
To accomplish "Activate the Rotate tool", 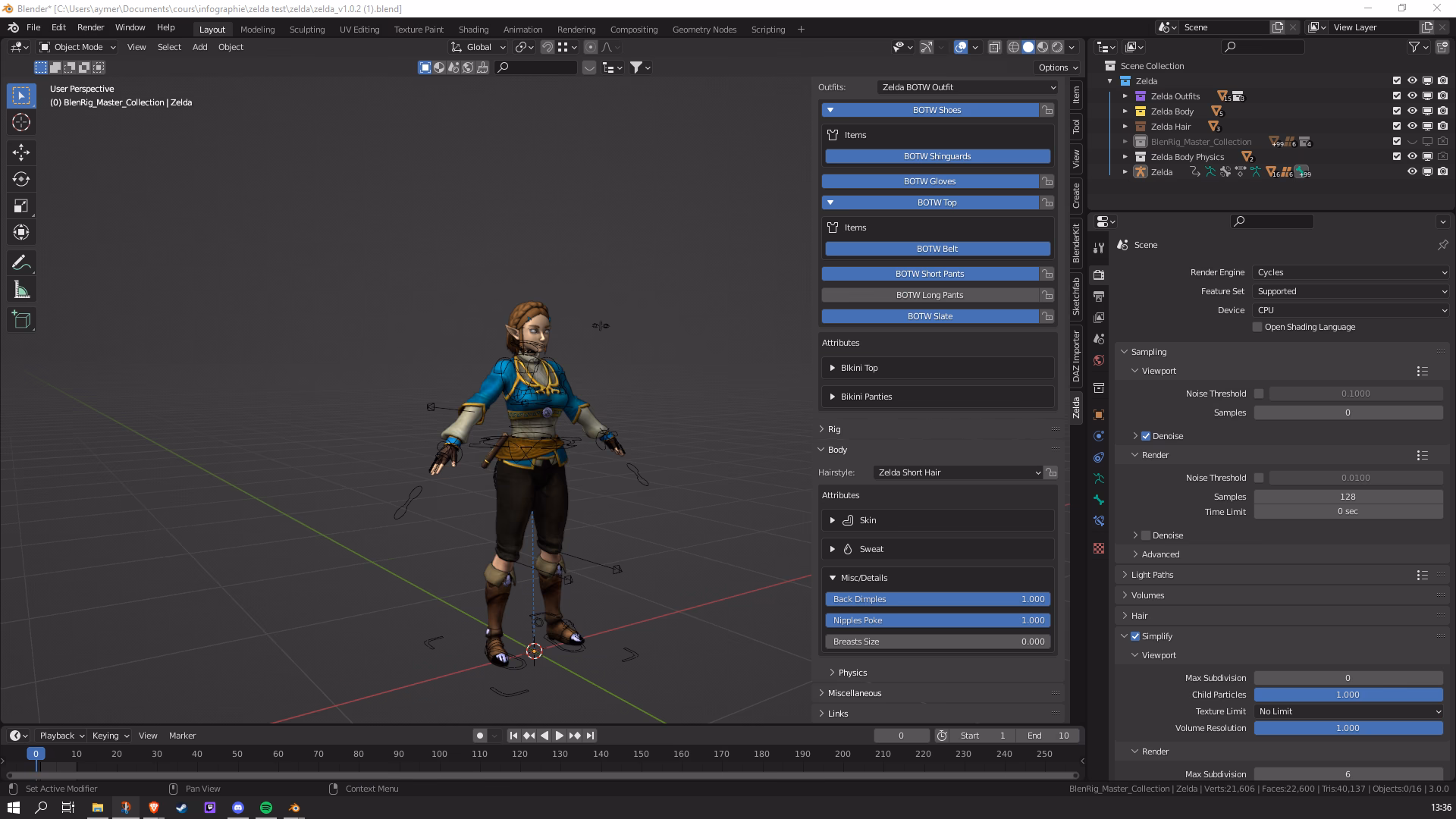I will pyautogui.click(x=21, y=179).
